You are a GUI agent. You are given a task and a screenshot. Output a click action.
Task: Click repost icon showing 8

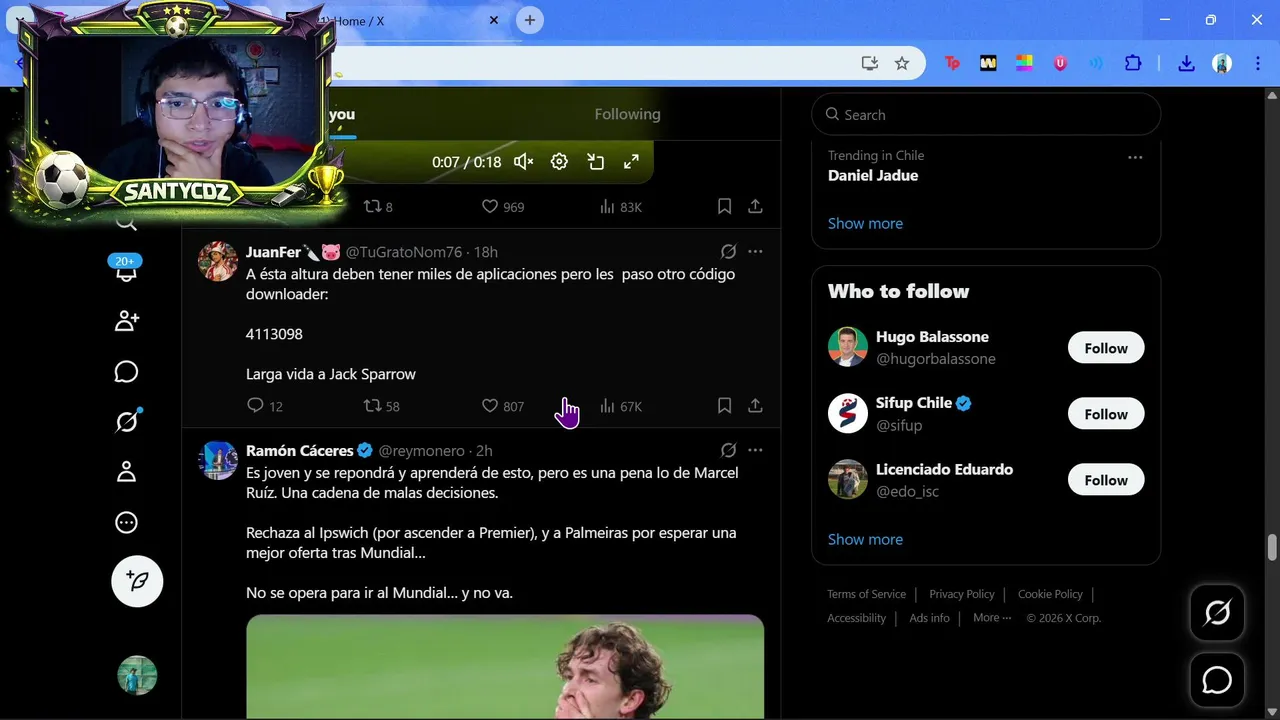coord(378,207)
